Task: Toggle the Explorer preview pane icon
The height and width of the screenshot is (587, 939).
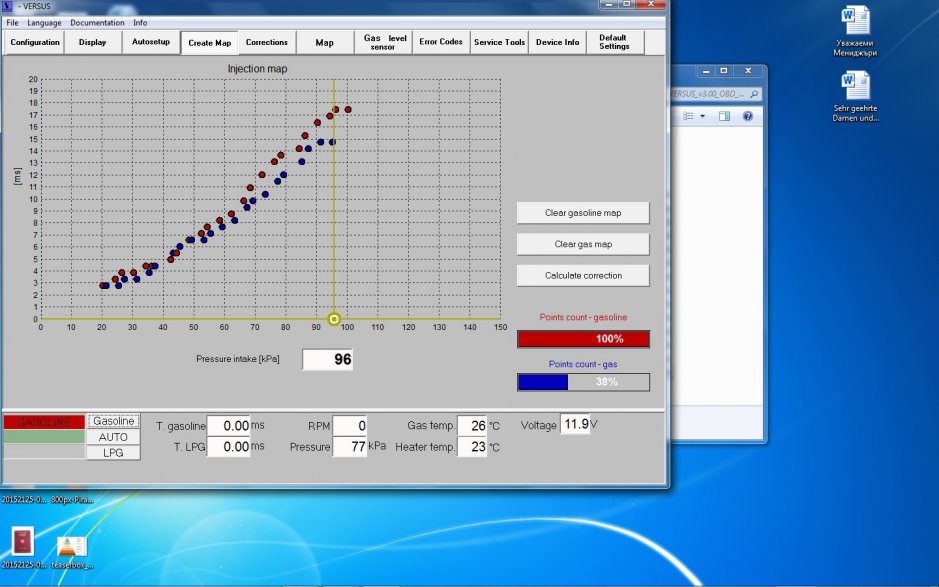Action: (724, 116)
